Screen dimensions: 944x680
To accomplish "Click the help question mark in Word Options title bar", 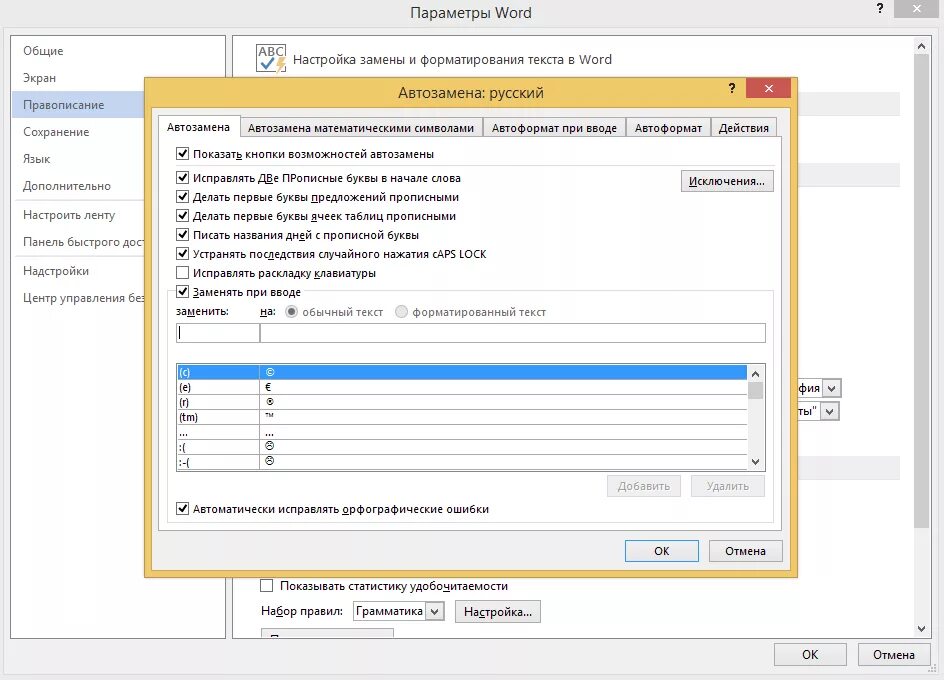I will pyautogui.click(x=880, y=8).
